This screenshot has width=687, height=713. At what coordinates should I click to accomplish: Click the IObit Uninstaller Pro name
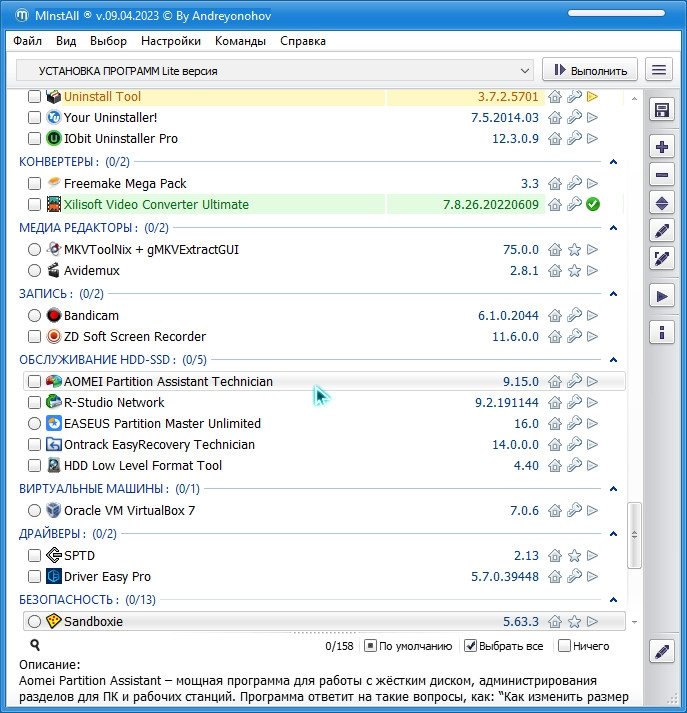tap(120, 138)
